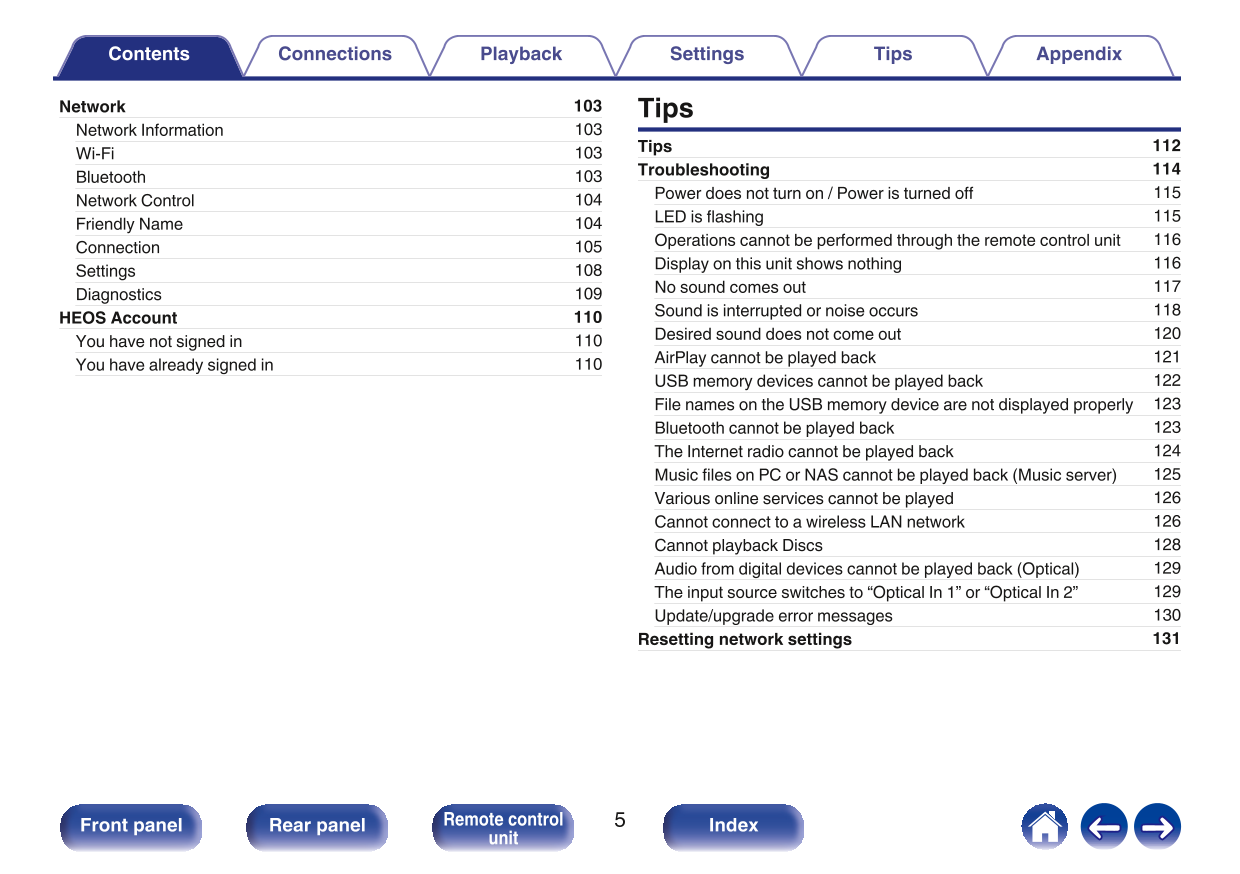
Task: Click the Front panel button
Action: [131, 826]
